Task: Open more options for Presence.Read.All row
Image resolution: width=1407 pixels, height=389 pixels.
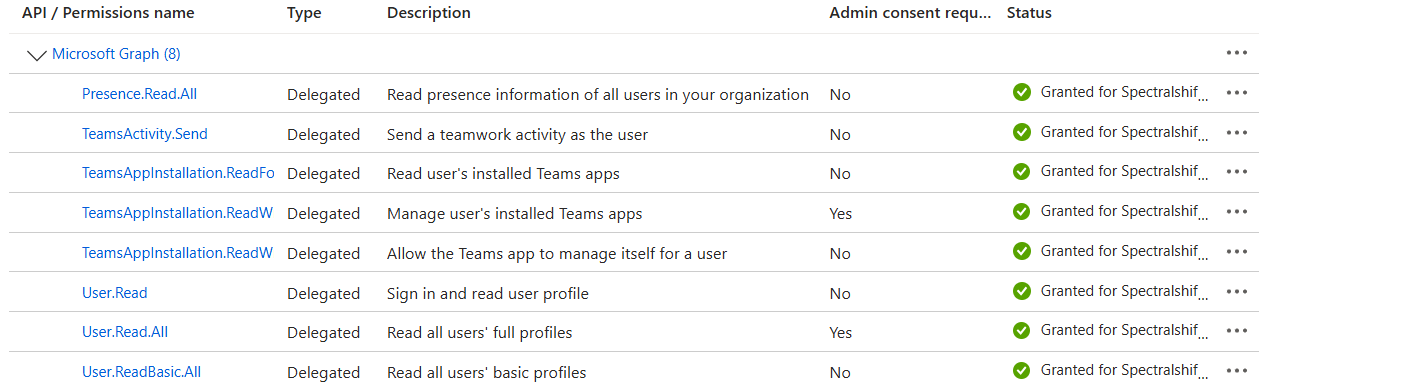Action: [x=1237, y=93]
